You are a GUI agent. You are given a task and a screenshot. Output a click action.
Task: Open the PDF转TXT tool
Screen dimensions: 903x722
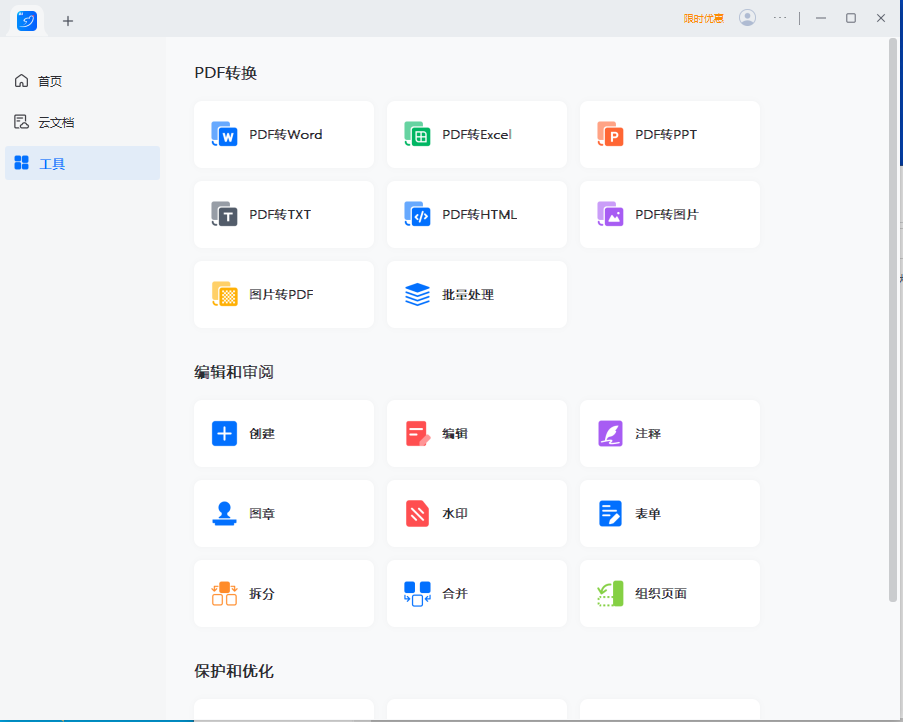pyautogui.click(x=283, y=214)
